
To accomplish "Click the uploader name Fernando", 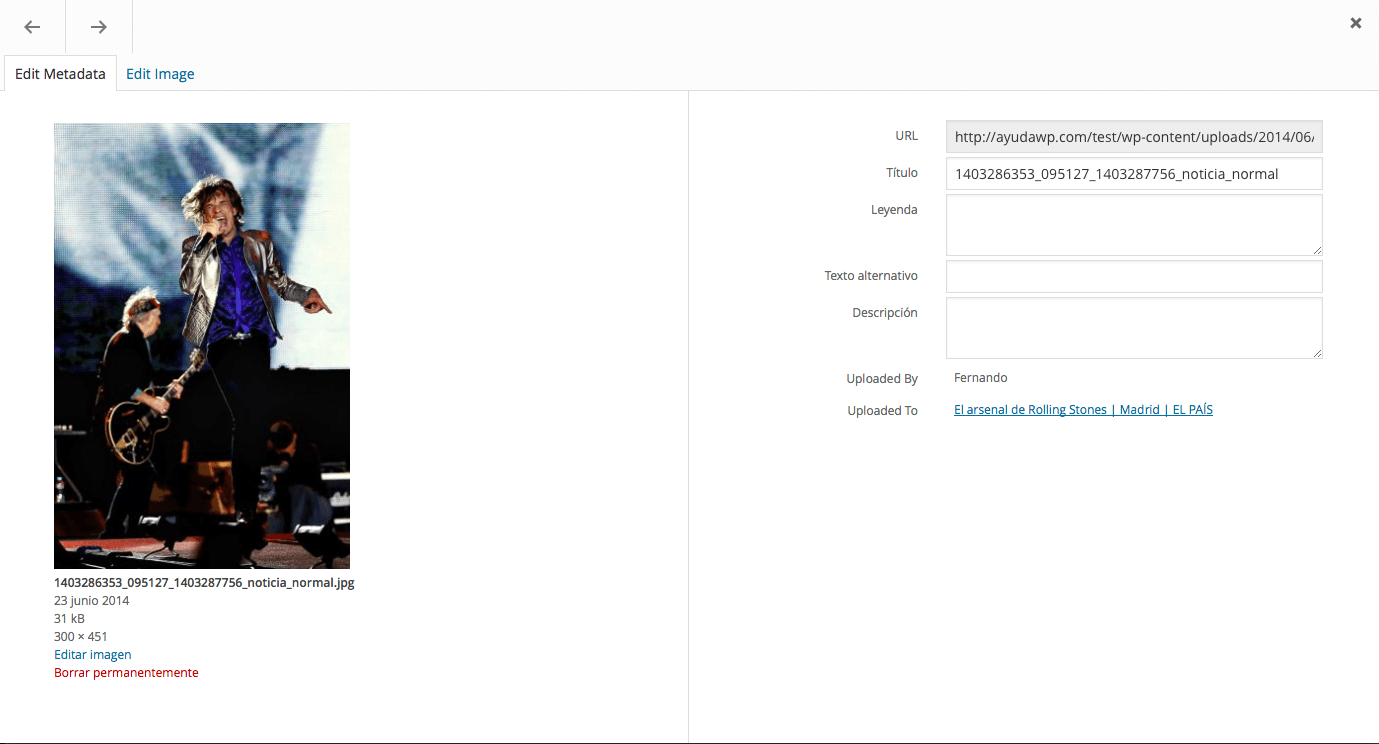I will tap(980, 378).
